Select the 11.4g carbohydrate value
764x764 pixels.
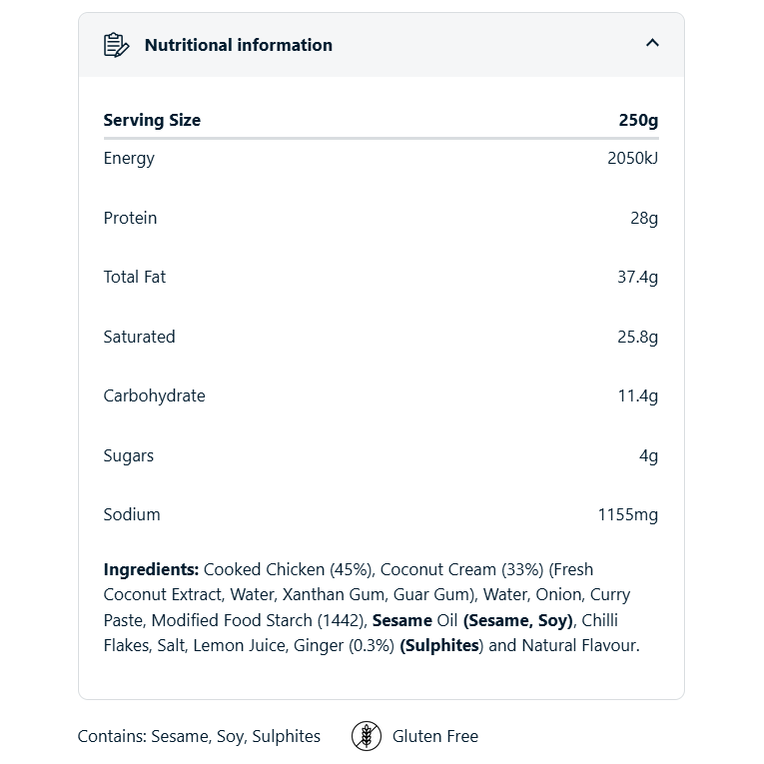point(637,396)
